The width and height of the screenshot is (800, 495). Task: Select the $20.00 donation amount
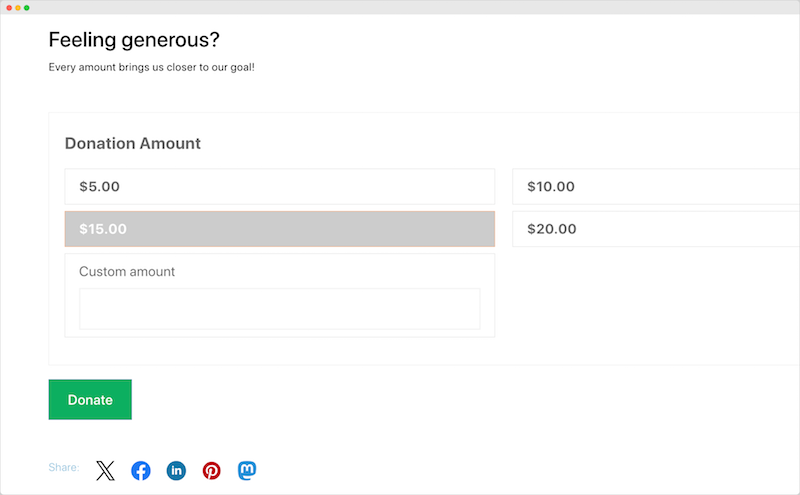[656, 229]
